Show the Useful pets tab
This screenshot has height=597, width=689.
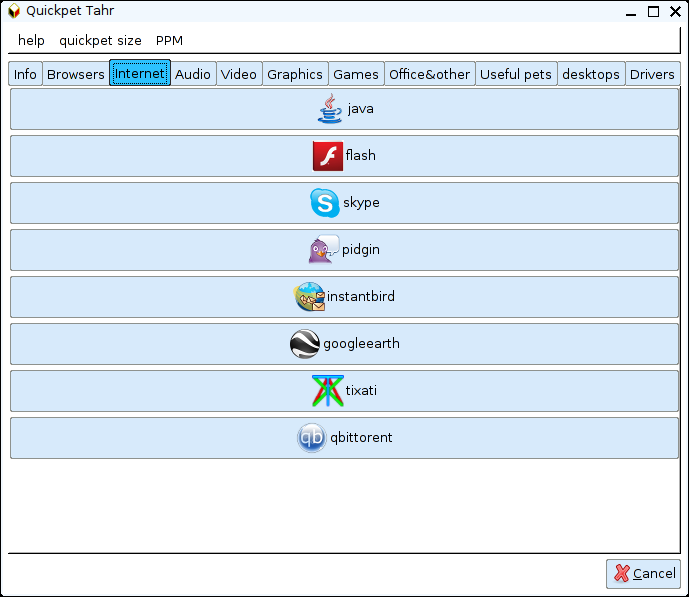coord(516,74)
